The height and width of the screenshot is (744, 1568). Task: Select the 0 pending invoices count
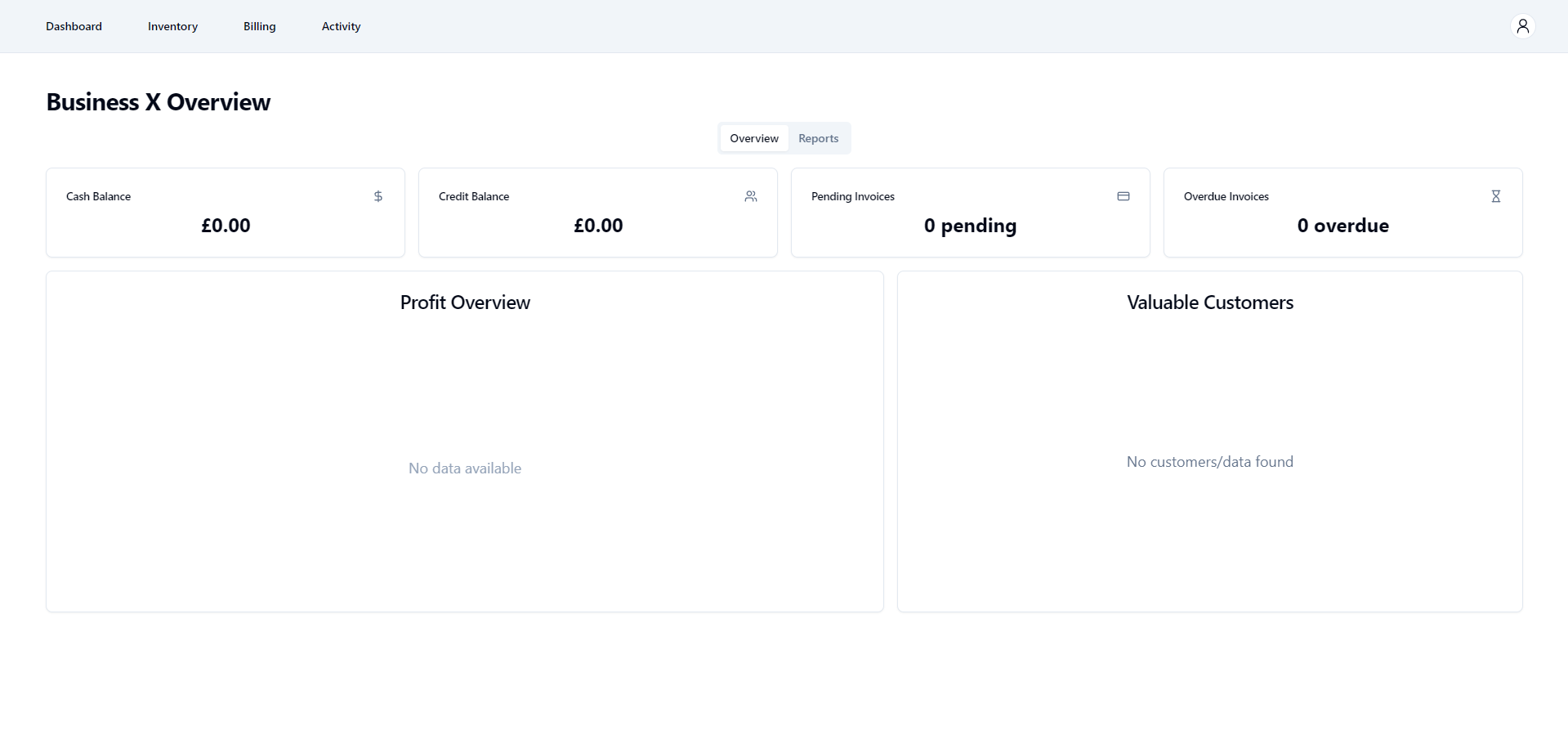pyautogui.click(x=970, y=226)
